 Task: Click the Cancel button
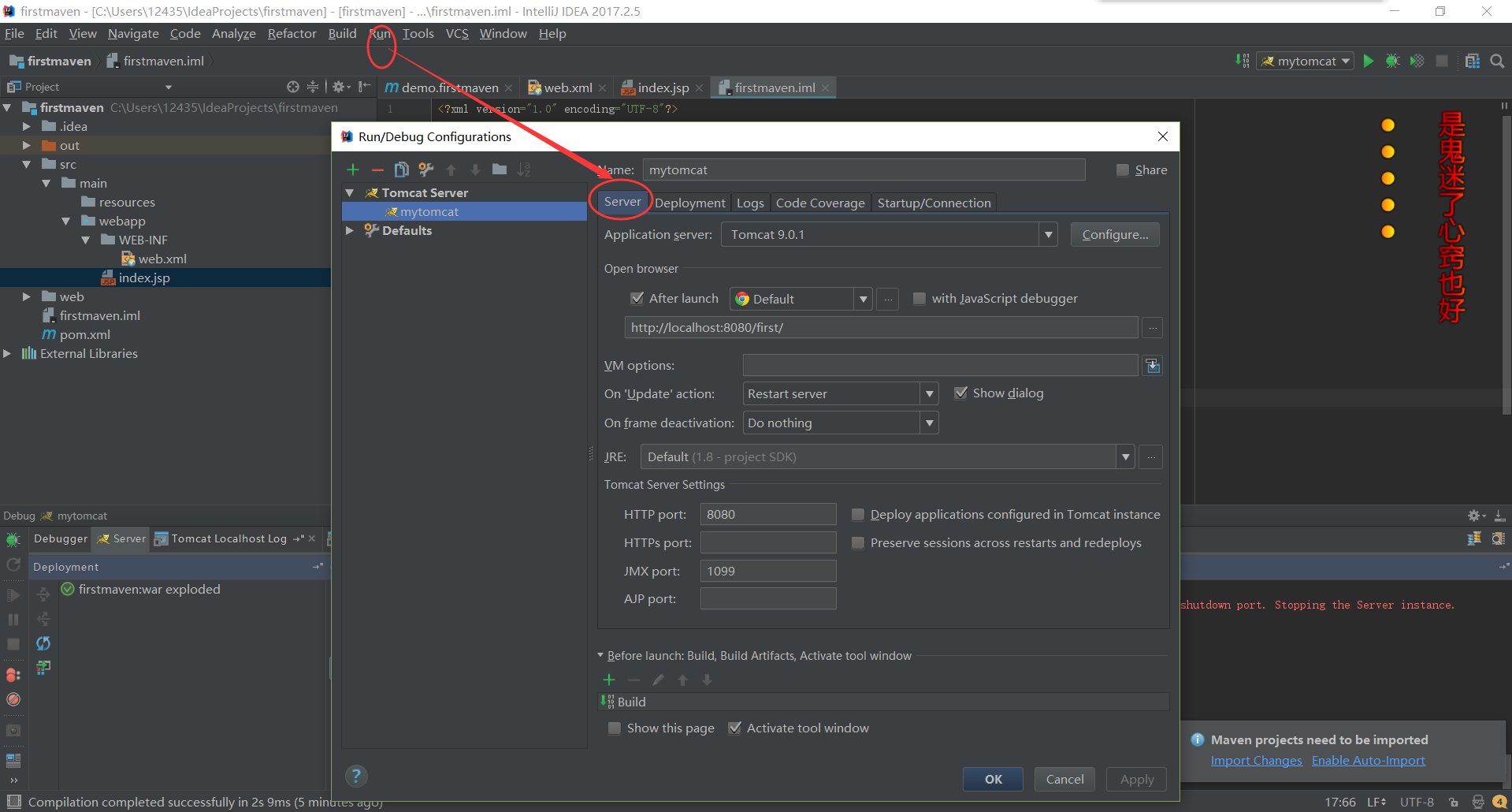1064,779
